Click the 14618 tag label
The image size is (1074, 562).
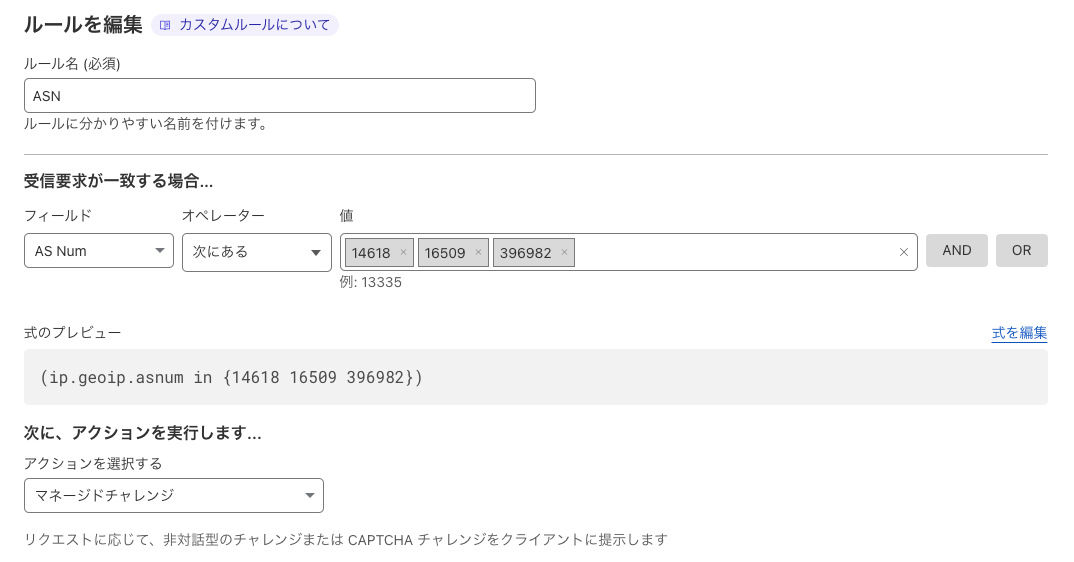371,253
